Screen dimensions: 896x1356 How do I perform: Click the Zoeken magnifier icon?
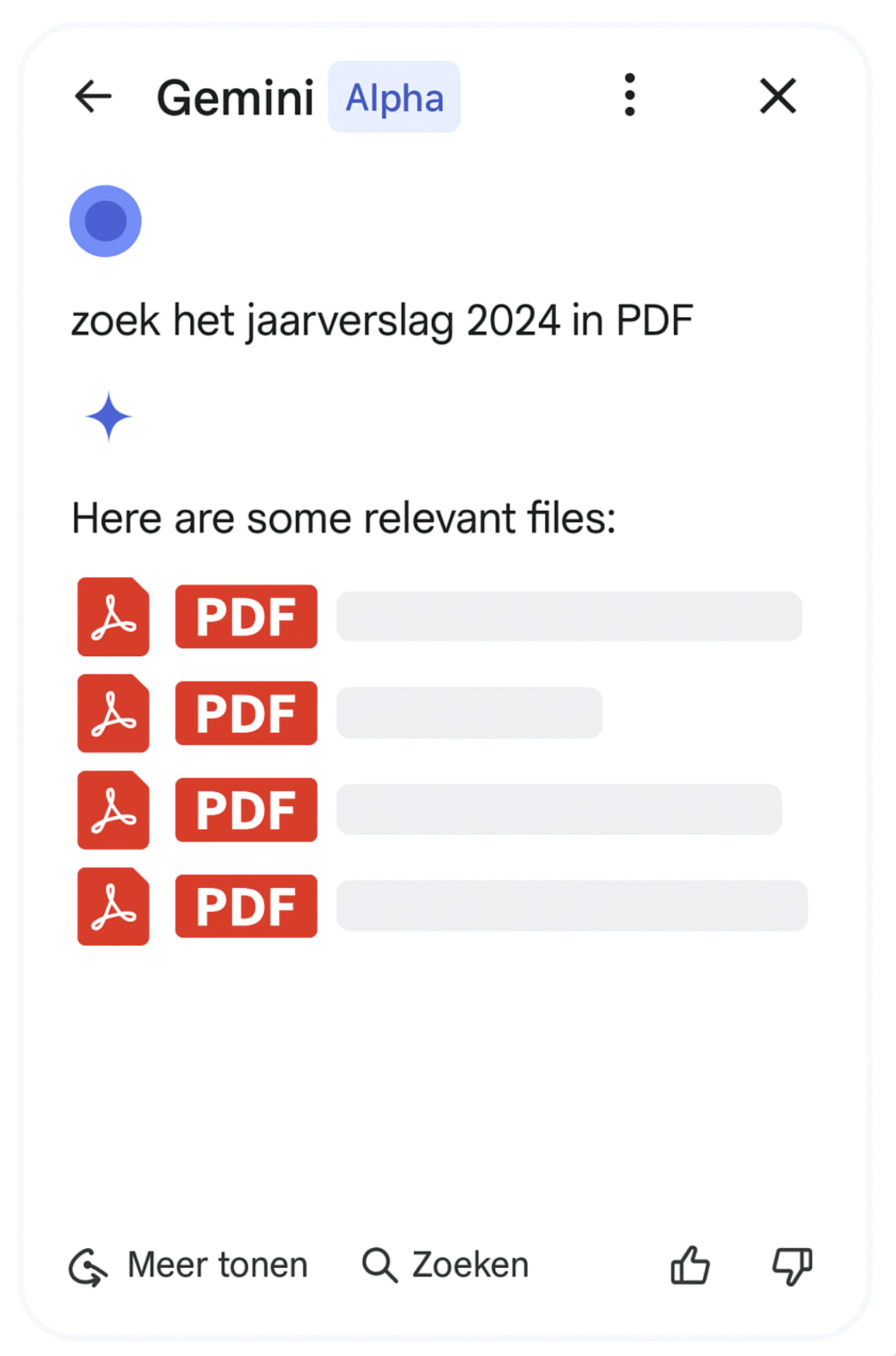tap(379, 1264)
